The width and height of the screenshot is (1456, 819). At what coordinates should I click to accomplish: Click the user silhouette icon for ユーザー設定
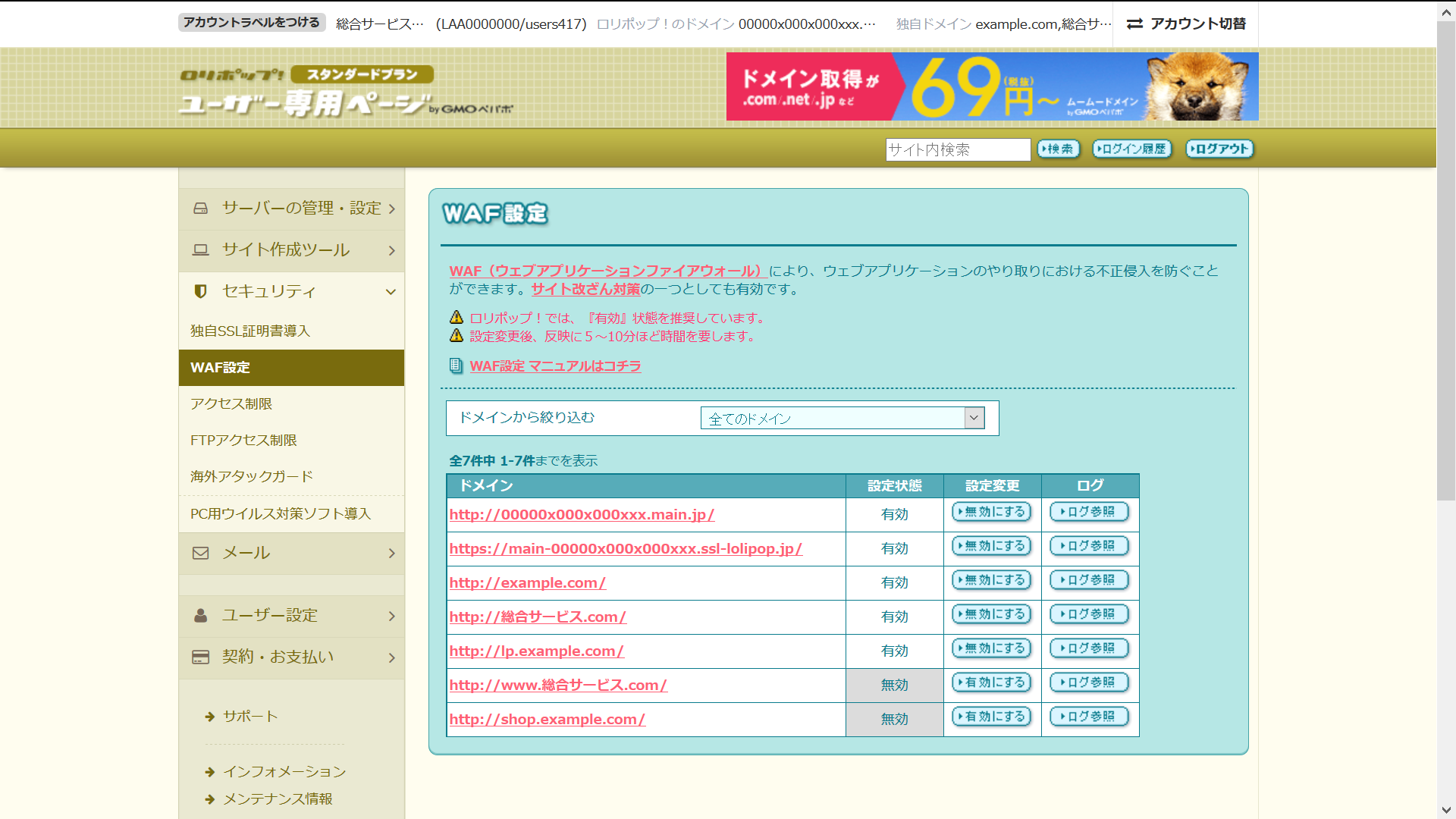coord(200,616)
